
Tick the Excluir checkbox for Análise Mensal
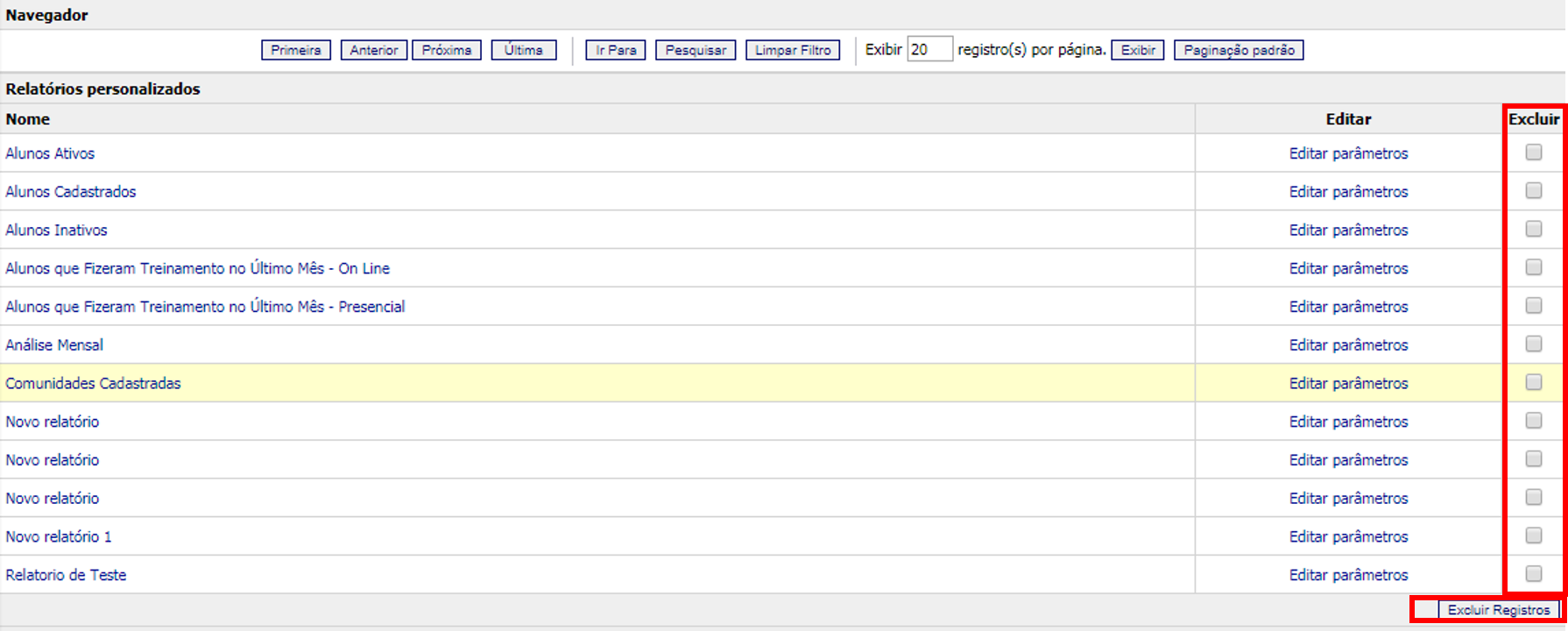coord(1533,344)
